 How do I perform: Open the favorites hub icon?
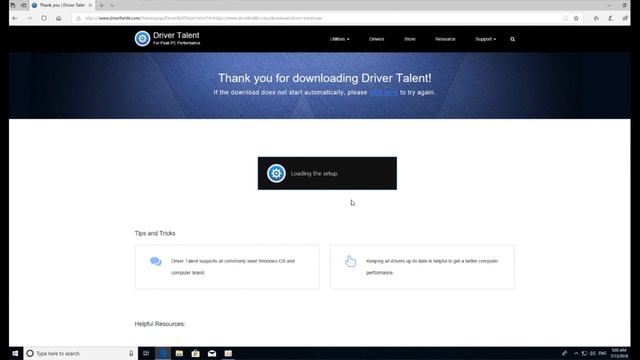(596, 18)
